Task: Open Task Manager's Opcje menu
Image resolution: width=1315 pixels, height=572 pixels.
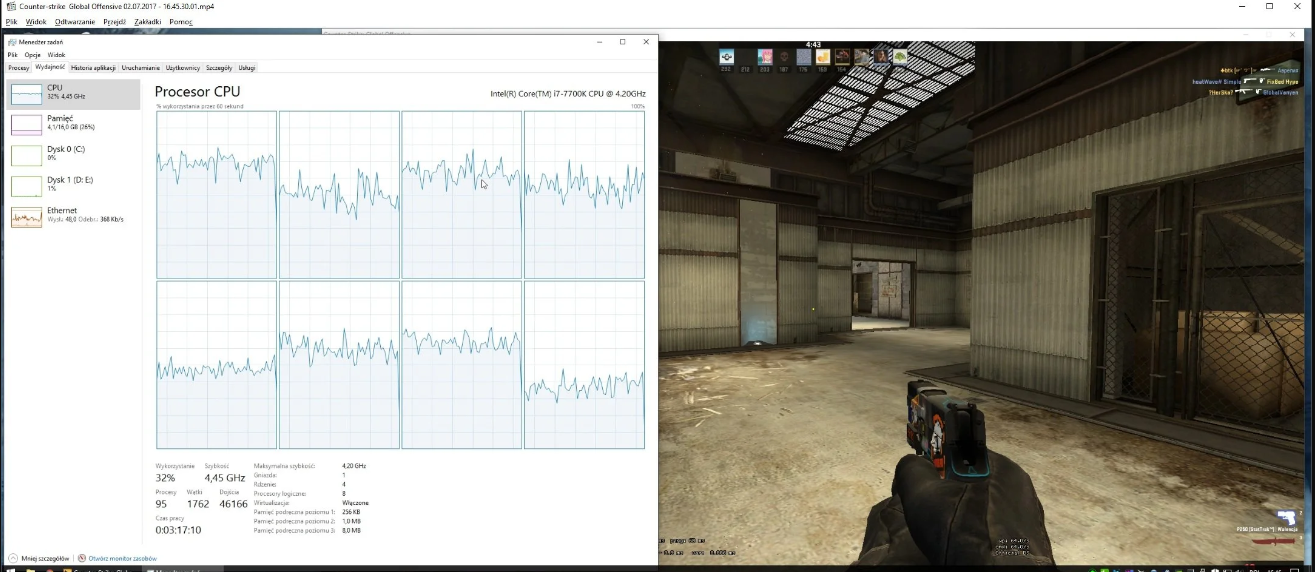Action: coord(33,55)
